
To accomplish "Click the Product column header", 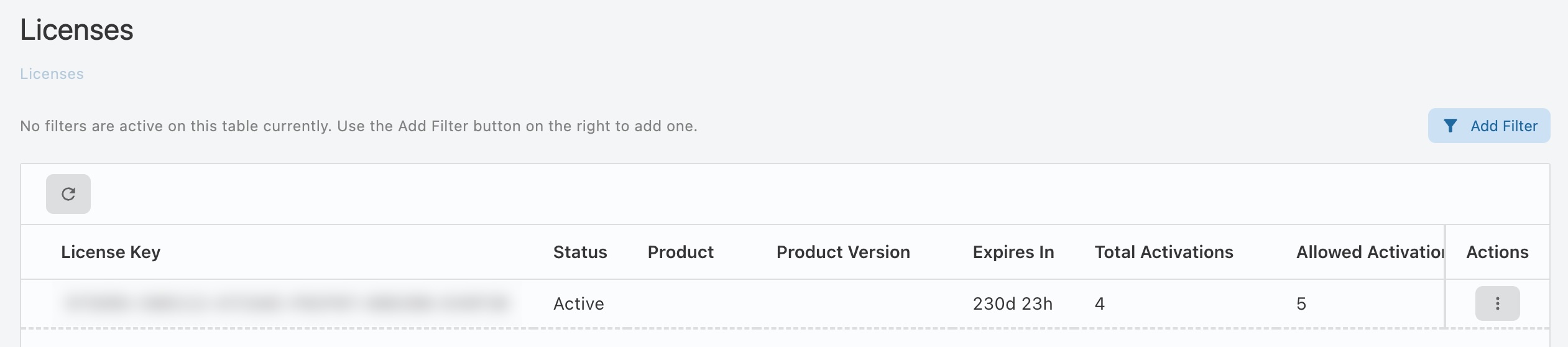I will click(x=680, y=252).
